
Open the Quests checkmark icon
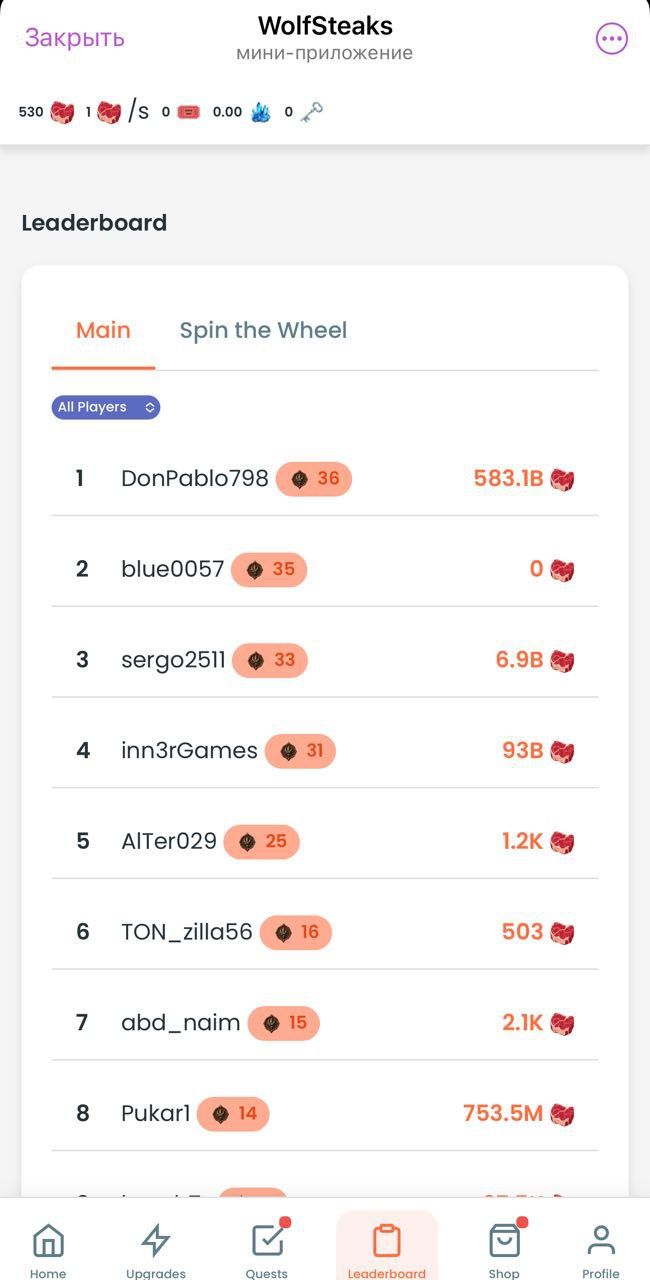pos(267,1241)
